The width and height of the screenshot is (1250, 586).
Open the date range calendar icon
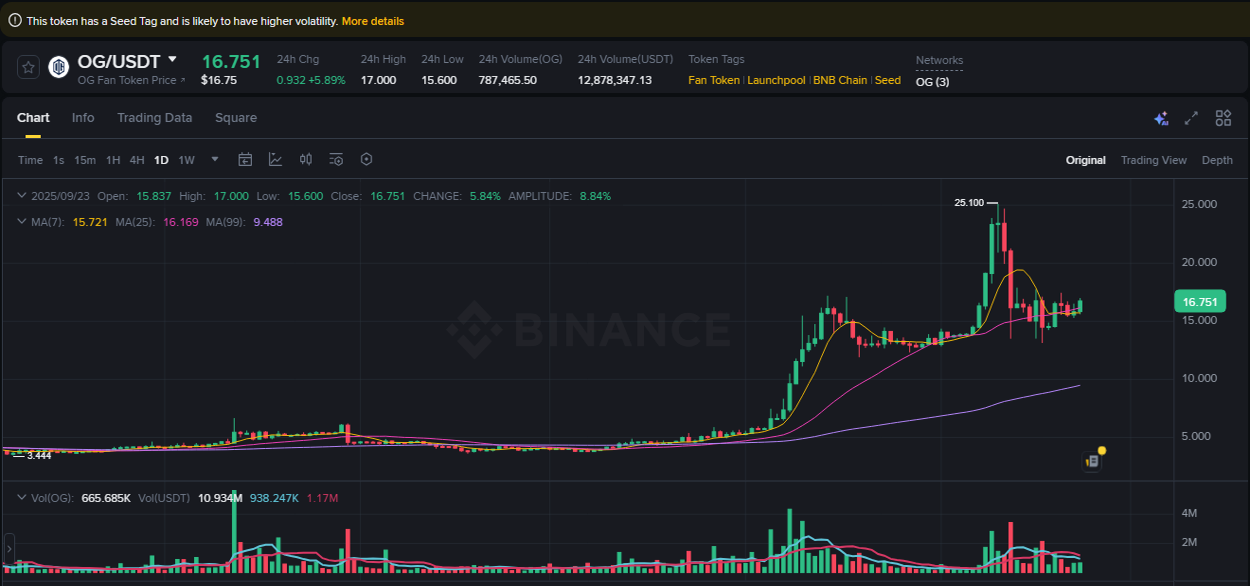[x=245, y=159]
